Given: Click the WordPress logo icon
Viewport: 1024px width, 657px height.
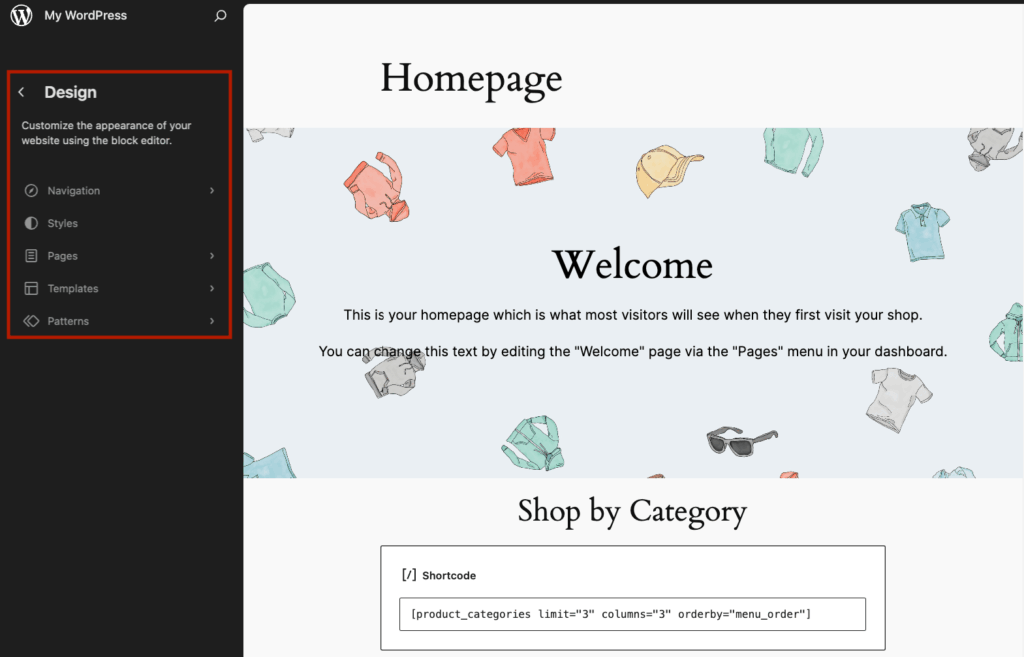Looking at the screenshot, I should [x=20, y=15].
